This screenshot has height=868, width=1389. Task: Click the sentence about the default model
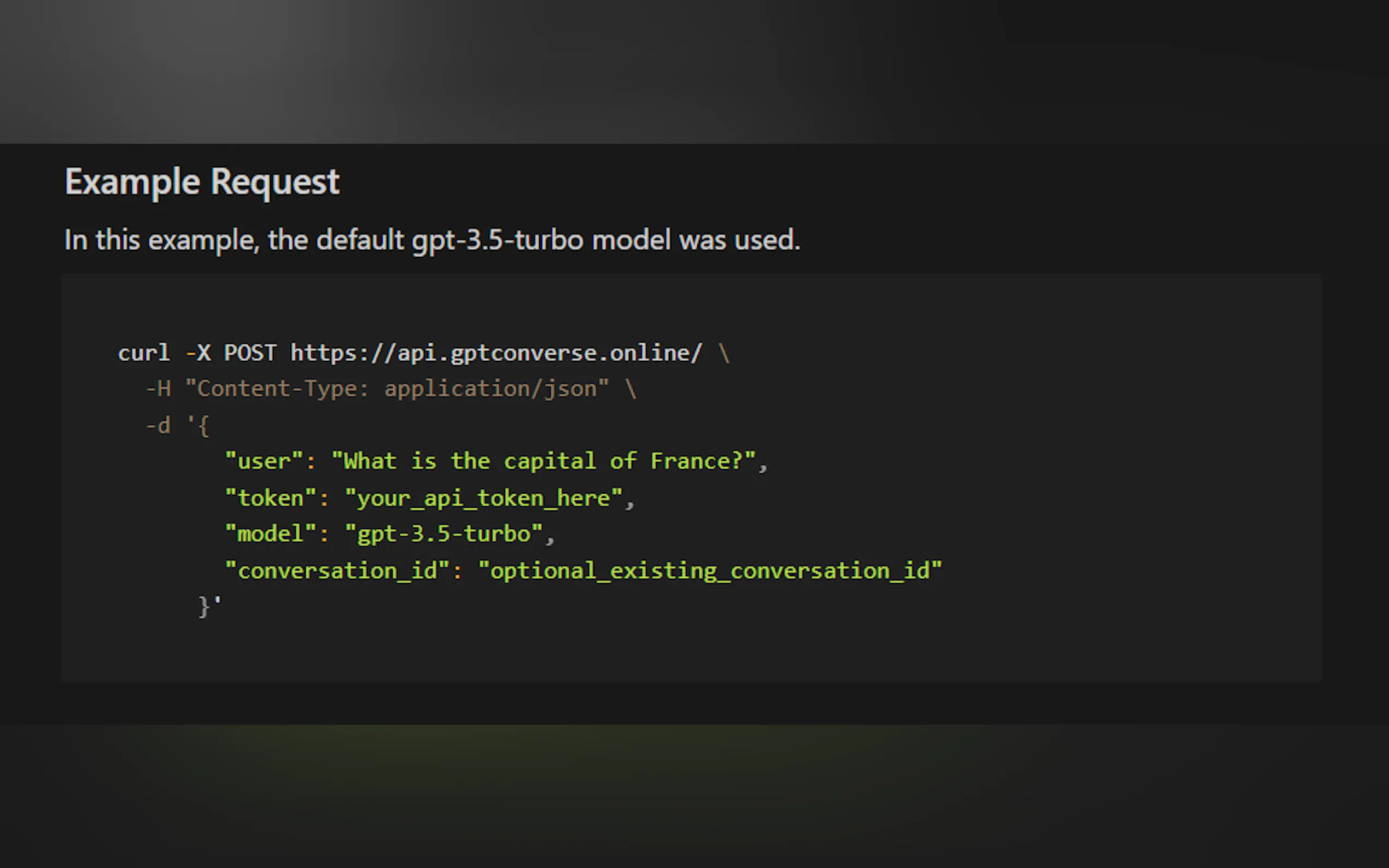pyautogui.click(x=432, y=240)
